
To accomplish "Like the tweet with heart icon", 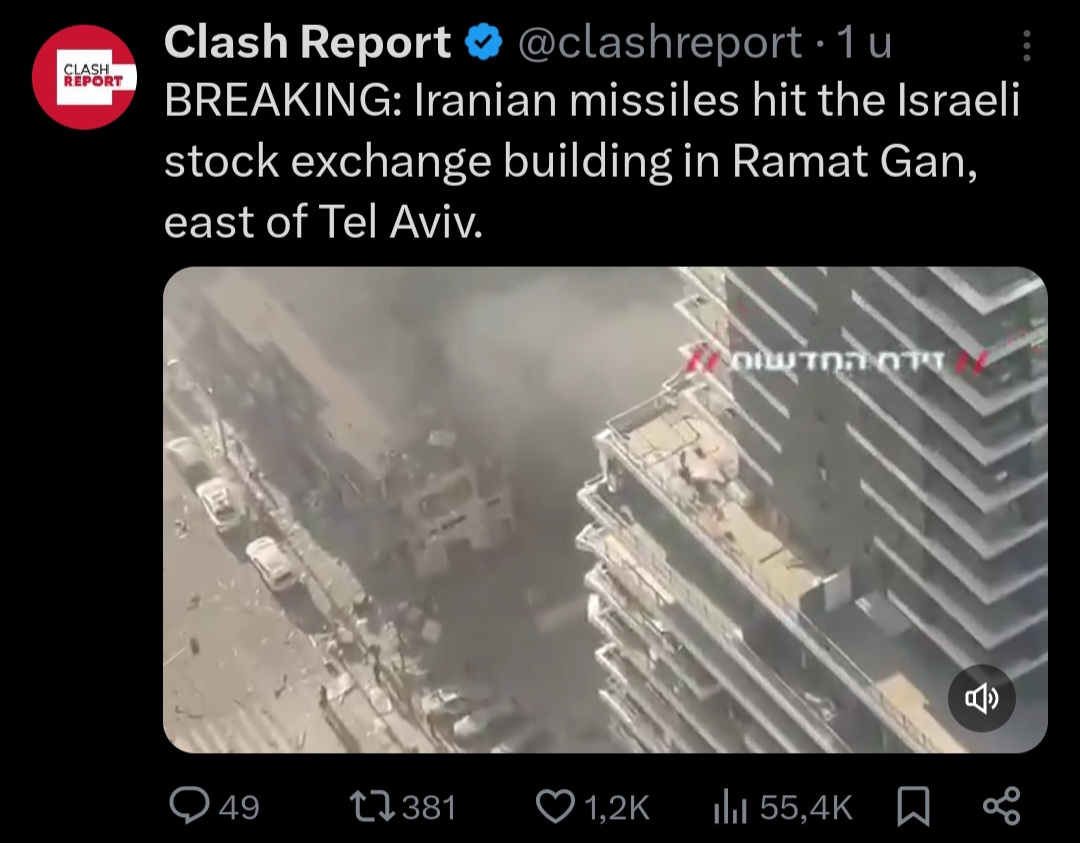I will click(555, 806).
